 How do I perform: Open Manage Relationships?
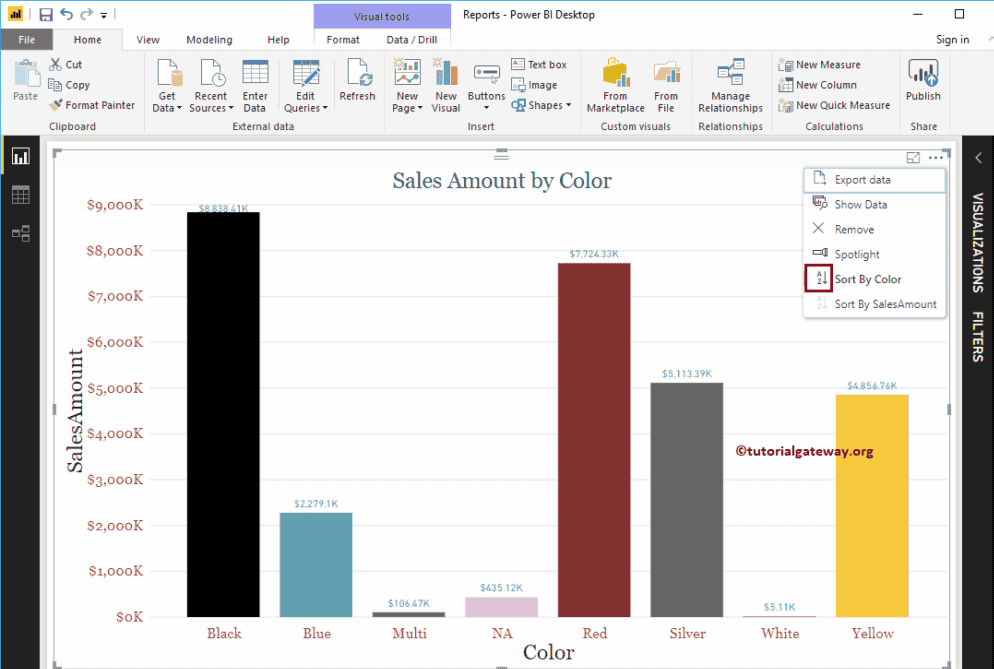pos(730,86)
